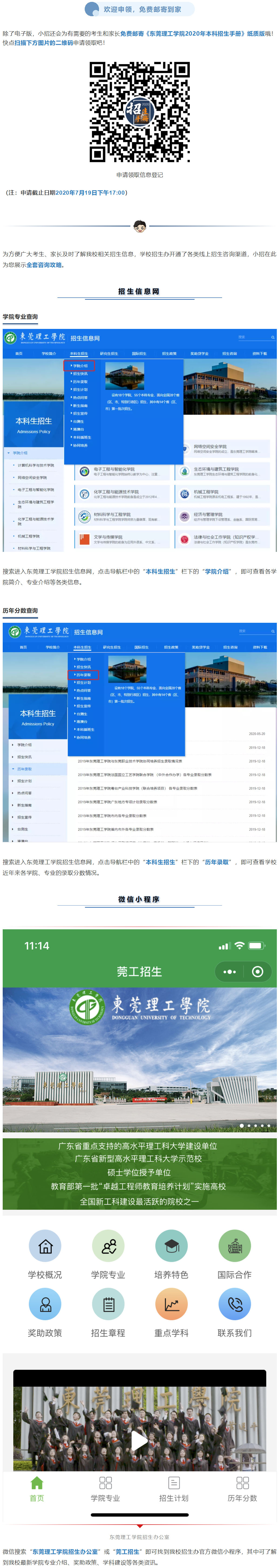Image resolution: width=279 pixels, height=1568 pixels.
Task: Click 资料下载 in the 学院专业查询 screenshot navigation
Action: click(260, 353)
